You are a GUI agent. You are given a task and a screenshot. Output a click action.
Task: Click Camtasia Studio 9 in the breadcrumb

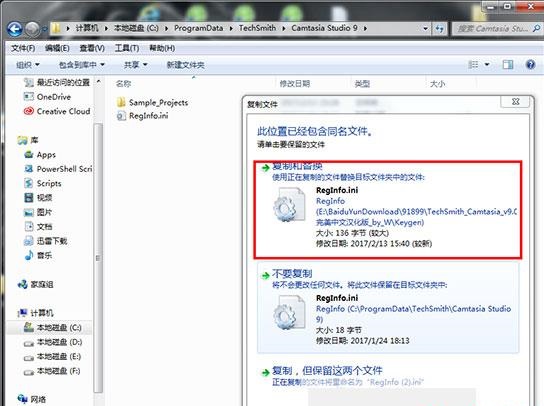(324, 28)
